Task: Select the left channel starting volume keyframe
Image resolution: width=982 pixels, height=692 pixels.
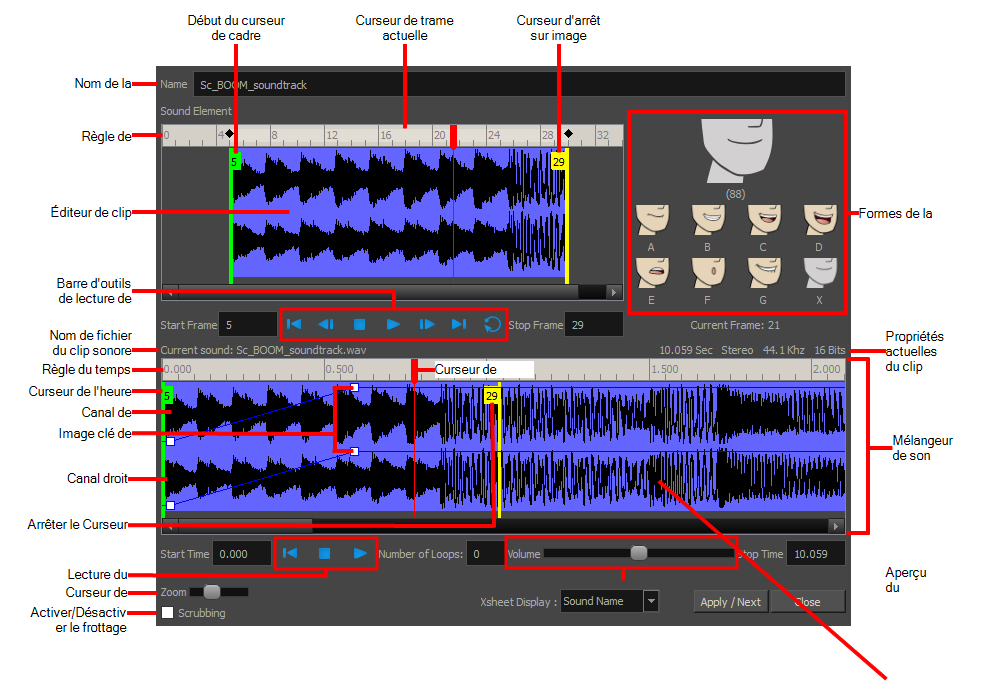Action: (170, 442)
